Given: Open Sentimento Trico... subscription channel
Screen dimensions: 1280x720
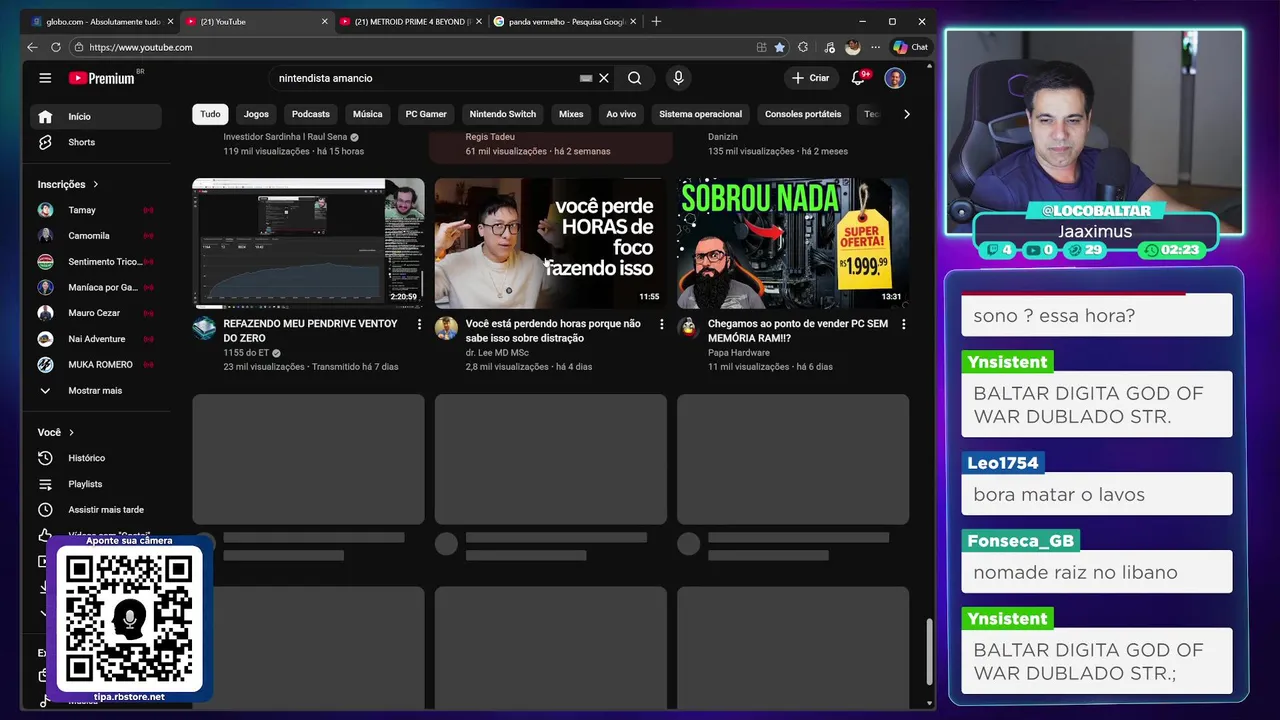Looking at the screenshot, I should pyautogui.click(x=96, y=262).
